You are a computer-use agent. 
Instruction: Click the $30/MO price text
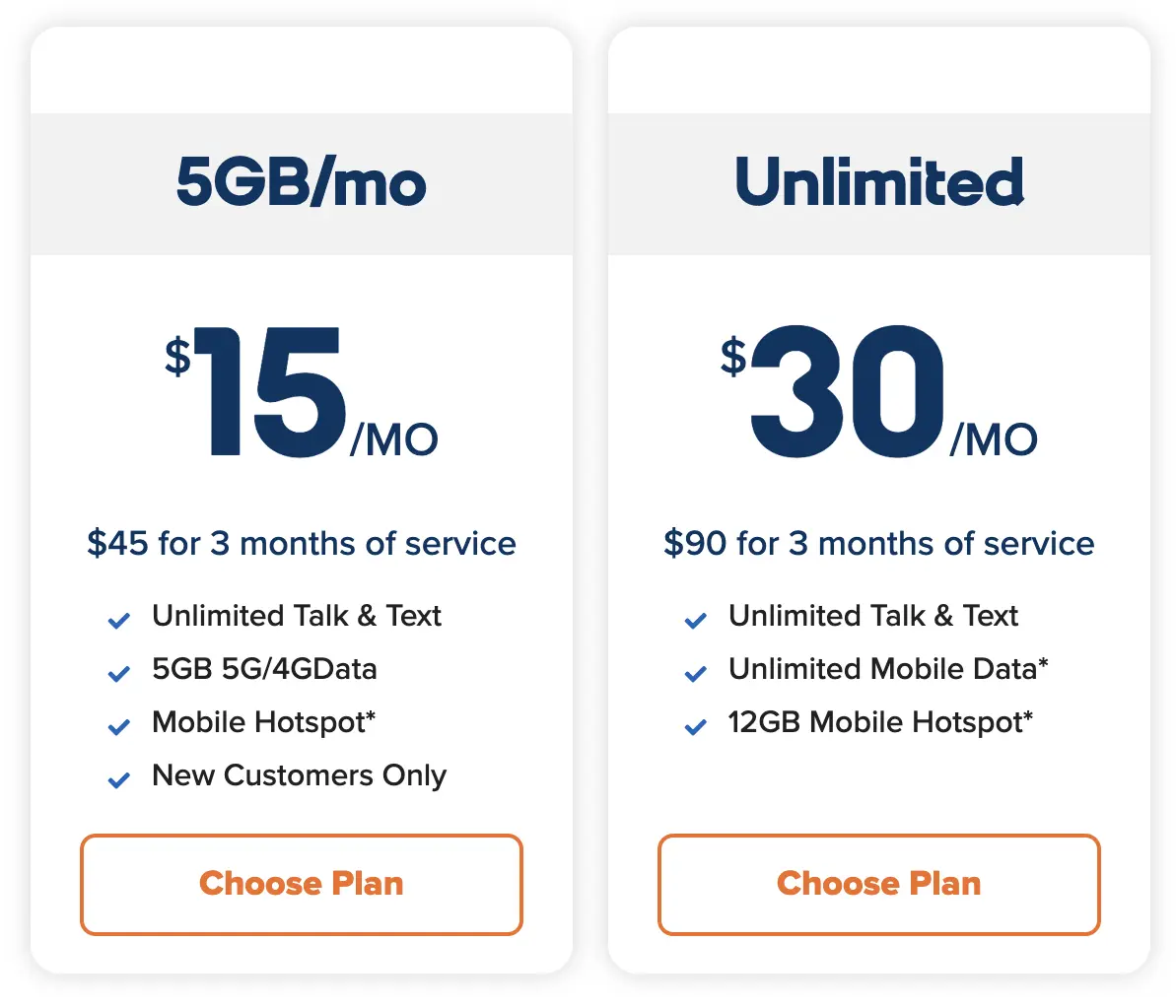pyautogui.click(x=877, y=394)
